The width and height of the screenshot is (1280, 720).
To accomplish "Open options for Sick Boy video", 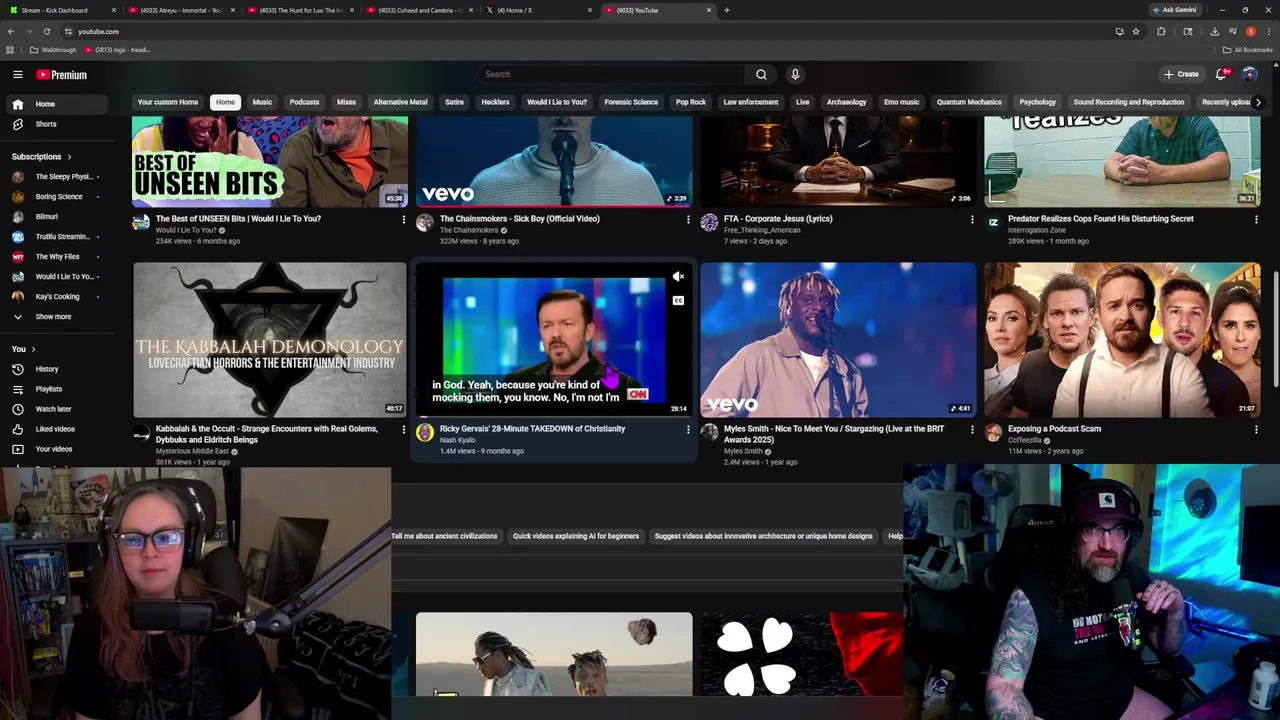I will point(688,219).
